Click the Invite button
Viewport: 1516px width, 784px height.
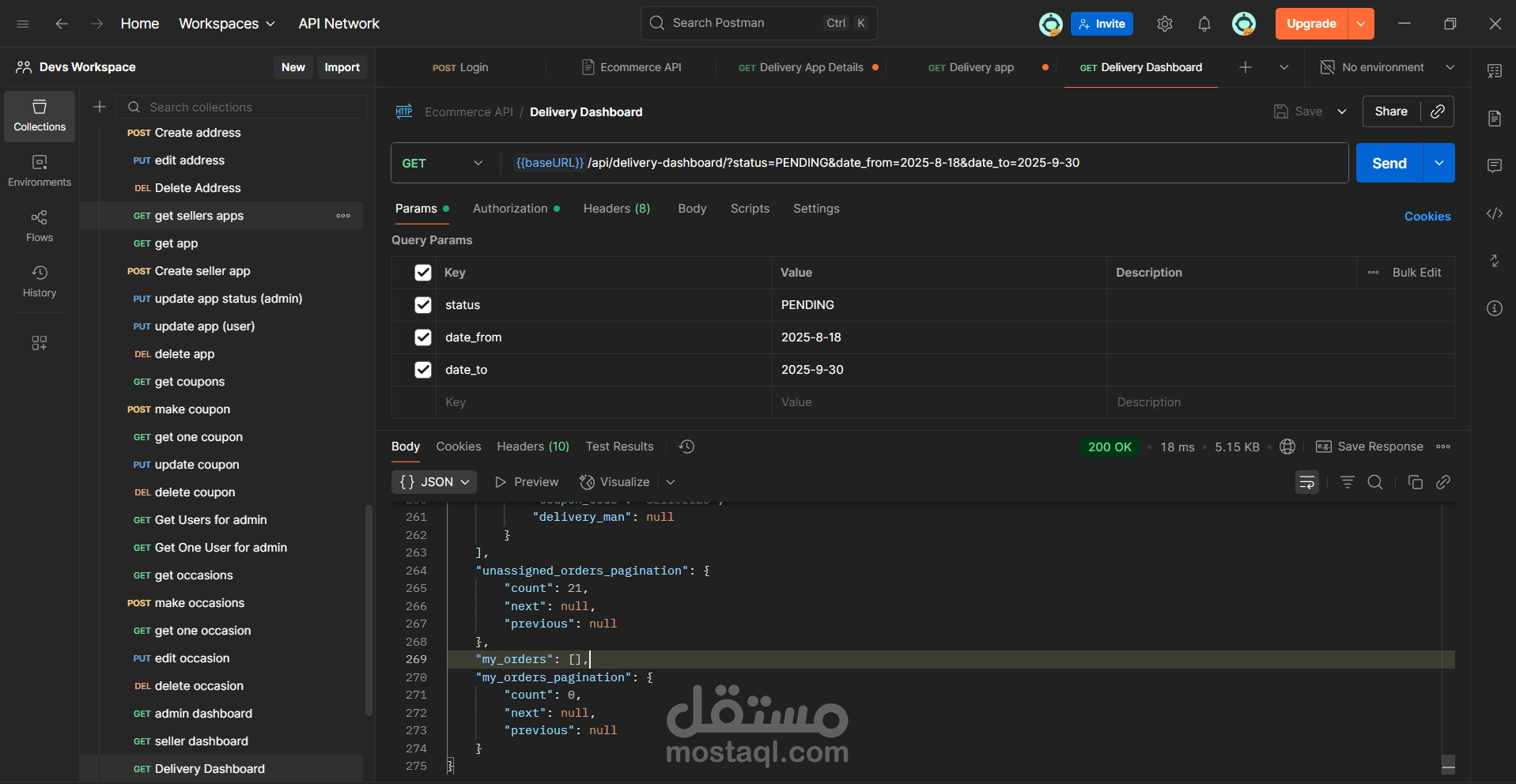pyautogui.click(x=1102, y=24)
